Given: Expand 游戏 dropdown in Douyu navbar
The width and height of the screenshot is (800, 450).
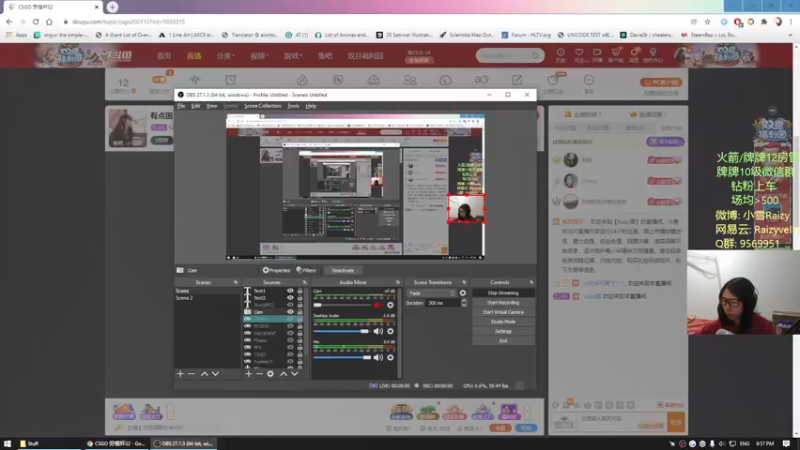Looking at the screenshot, I should 292,56.
